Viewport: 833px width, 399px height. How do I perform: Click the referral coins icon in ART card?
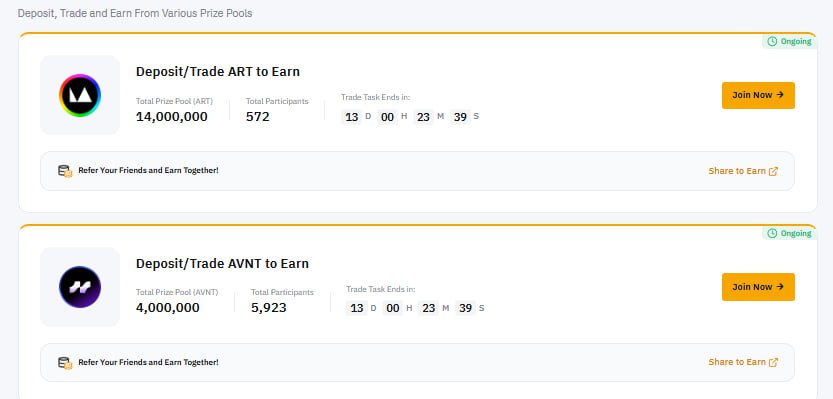(65, 171)
